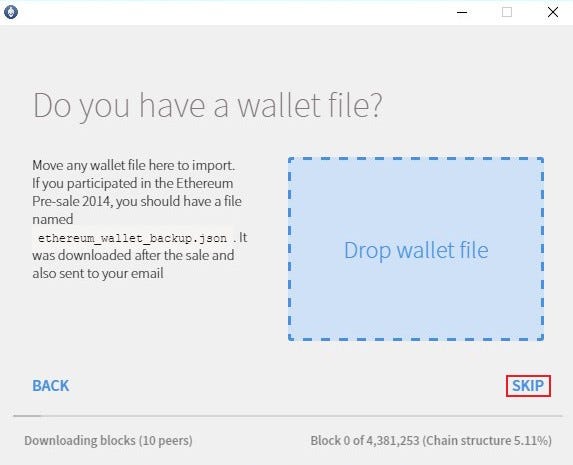Click the 'Chain structure 5.11%' indicator
The height and width of the screenshot is (465, 573).
tap(487, 441)
